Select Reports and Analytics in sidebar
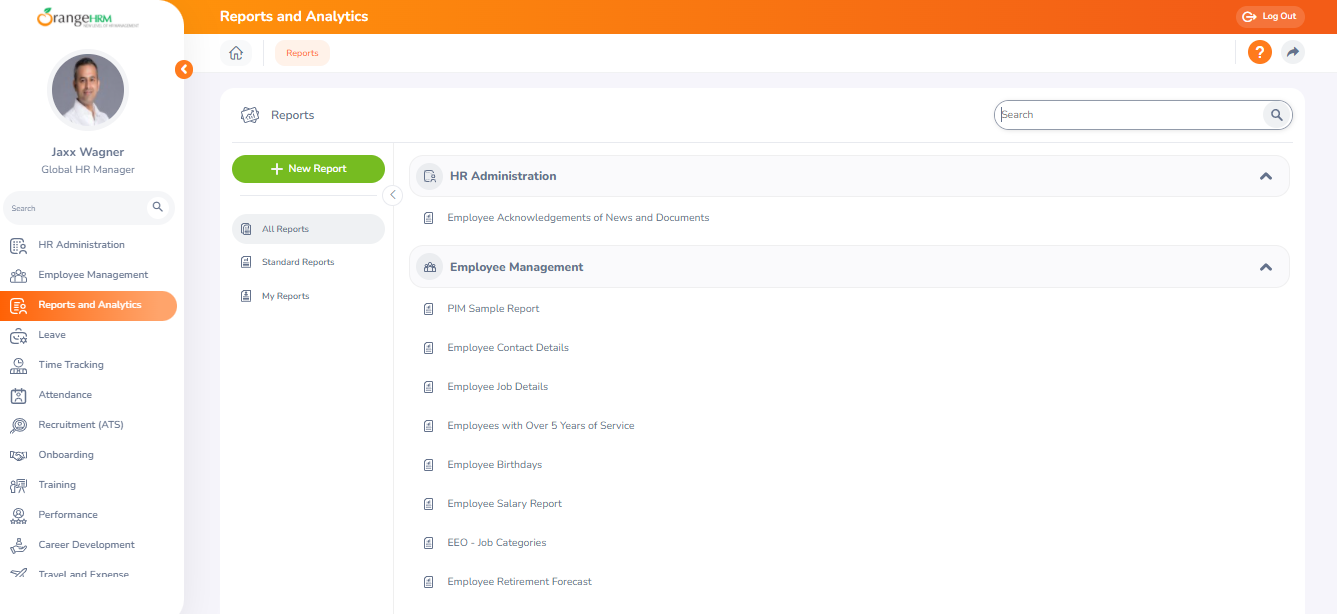Screen dimensions: 1337x614 click(89, 305)
